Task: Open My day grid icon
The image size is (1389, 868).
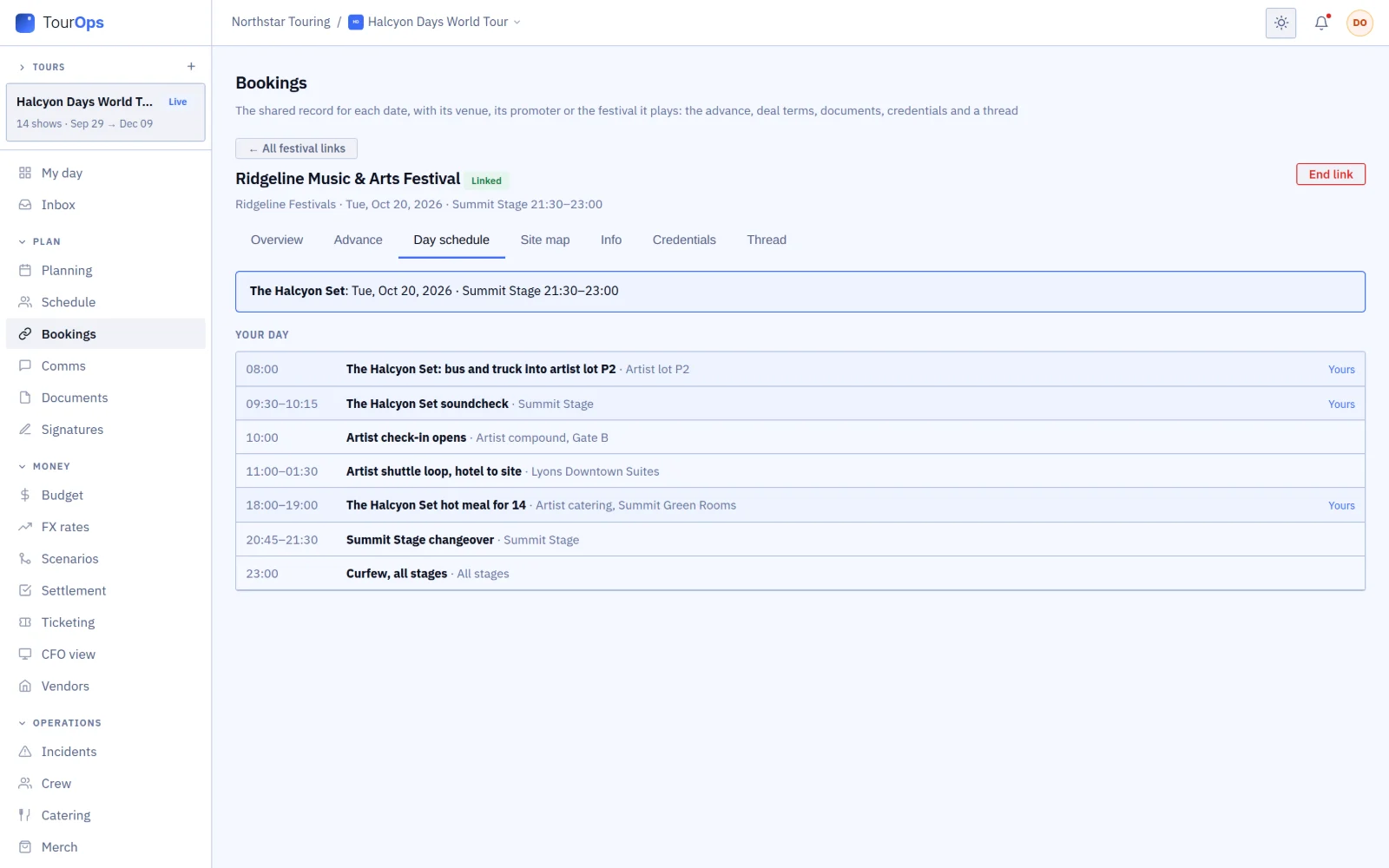Action: pyautogui.click(x=25, y=173)
